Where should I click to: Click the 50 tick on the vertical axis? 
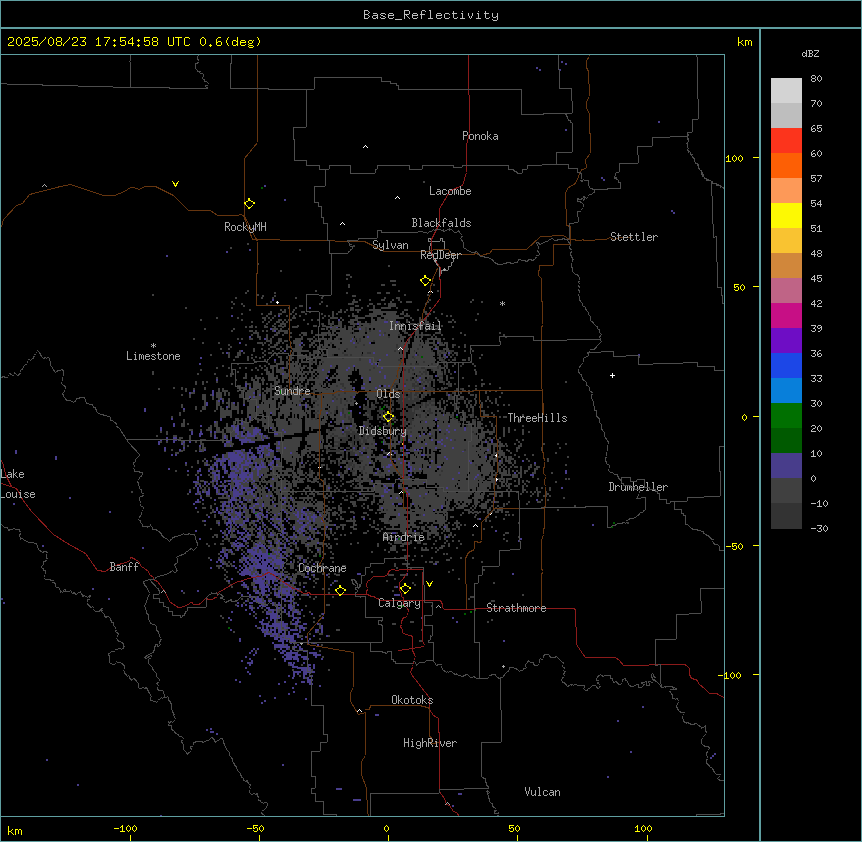[739, 287]
